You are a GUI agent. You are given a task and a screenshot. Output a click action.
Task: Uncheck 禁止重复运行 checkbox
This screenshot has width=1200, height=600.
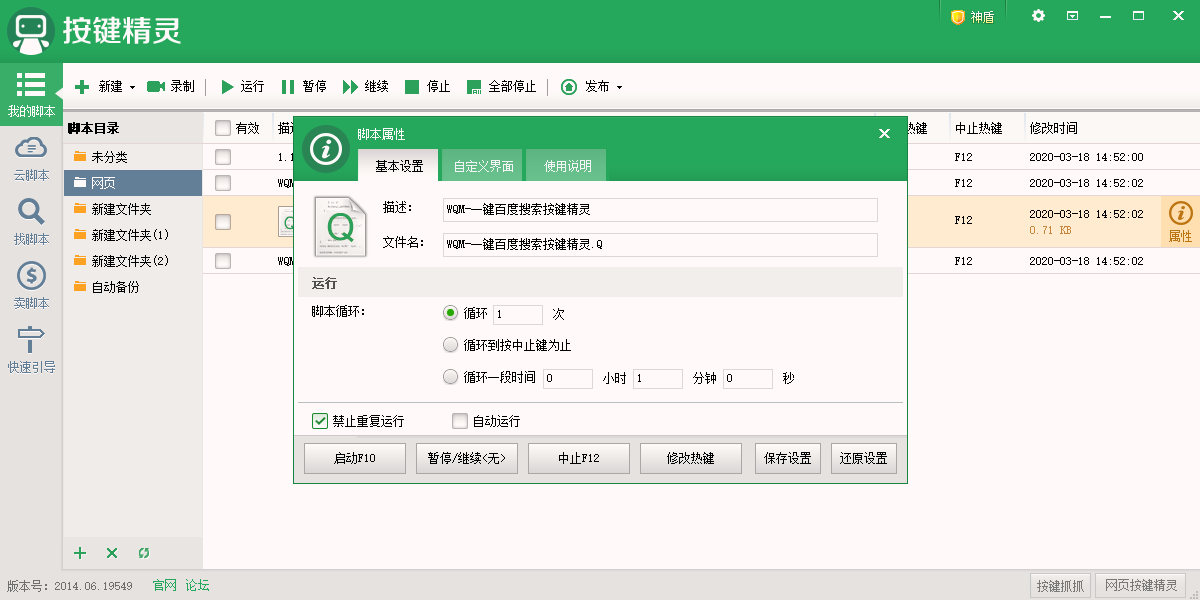(x=320, y=421)
